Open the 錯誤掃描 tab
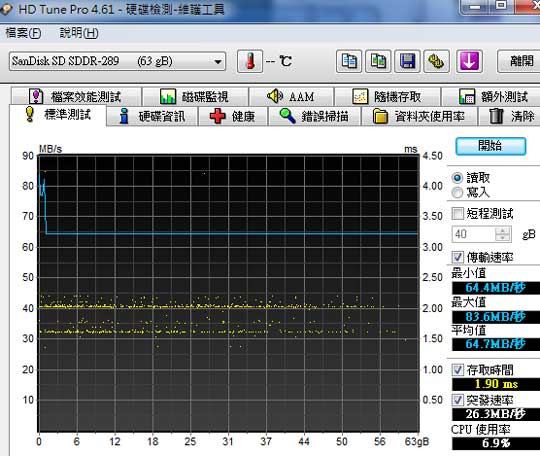Screen dimensions: 540x456 click(314, 116)
